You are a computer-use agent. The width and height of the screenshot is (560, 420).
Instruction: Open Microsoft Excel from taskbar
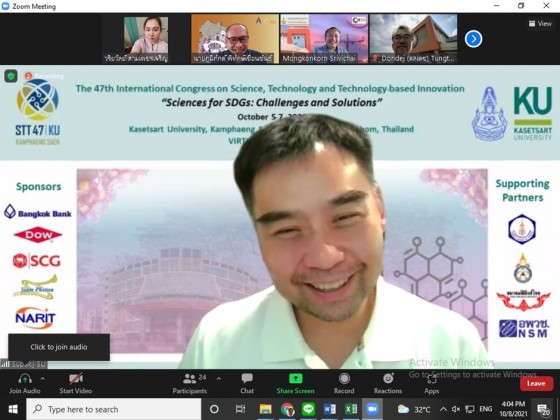(351, 409)
